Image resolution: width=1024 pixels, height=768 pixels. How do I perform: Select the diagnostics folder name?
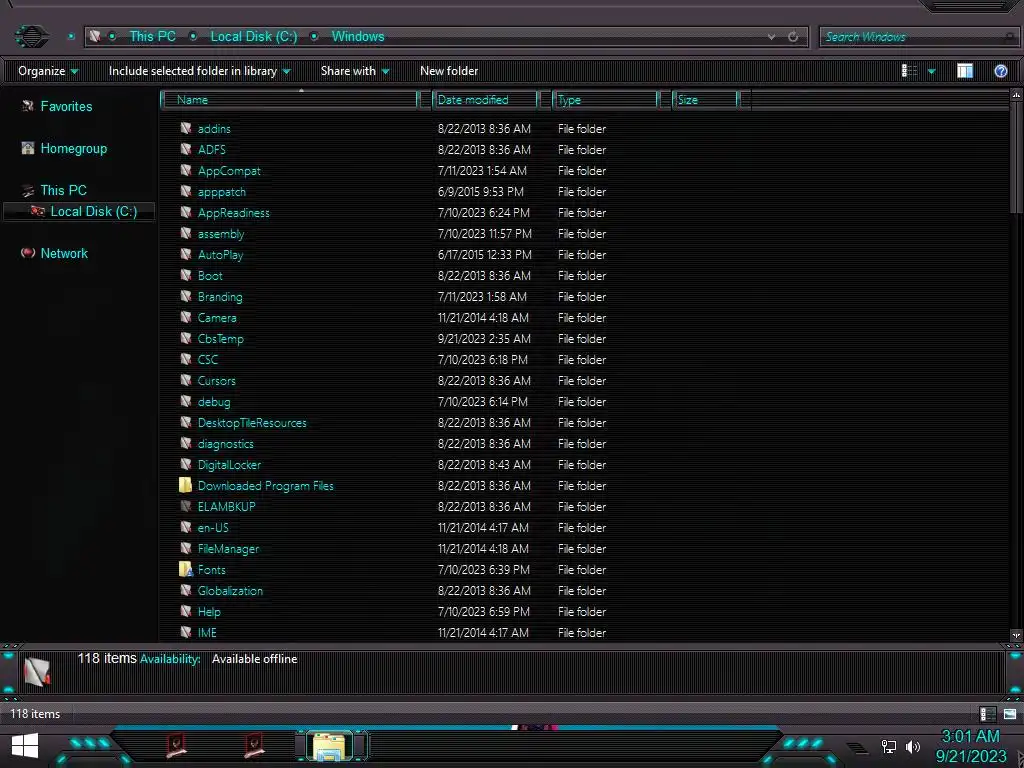click(225, 443)
